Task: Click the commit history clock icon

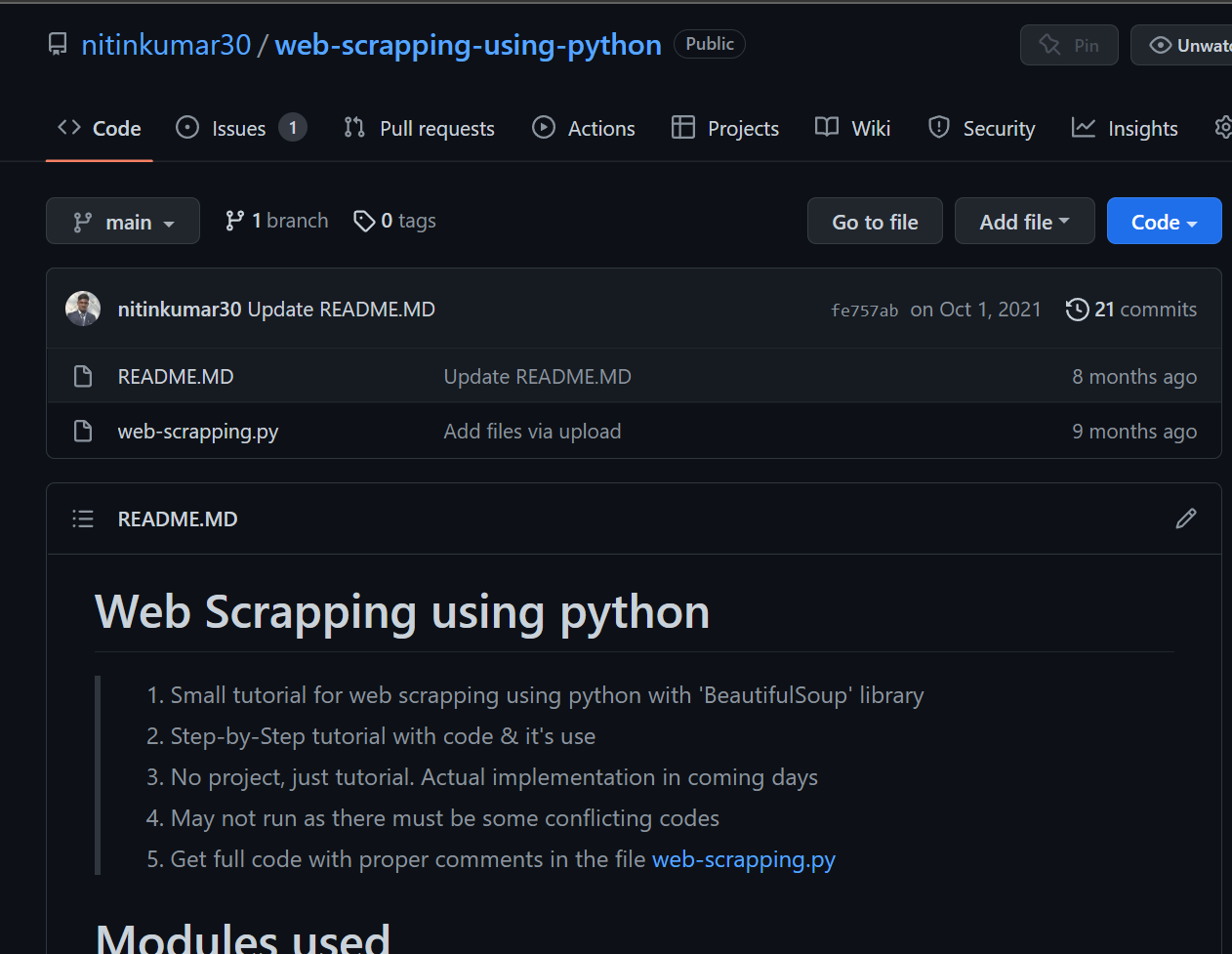Action: pos(1077,310)
